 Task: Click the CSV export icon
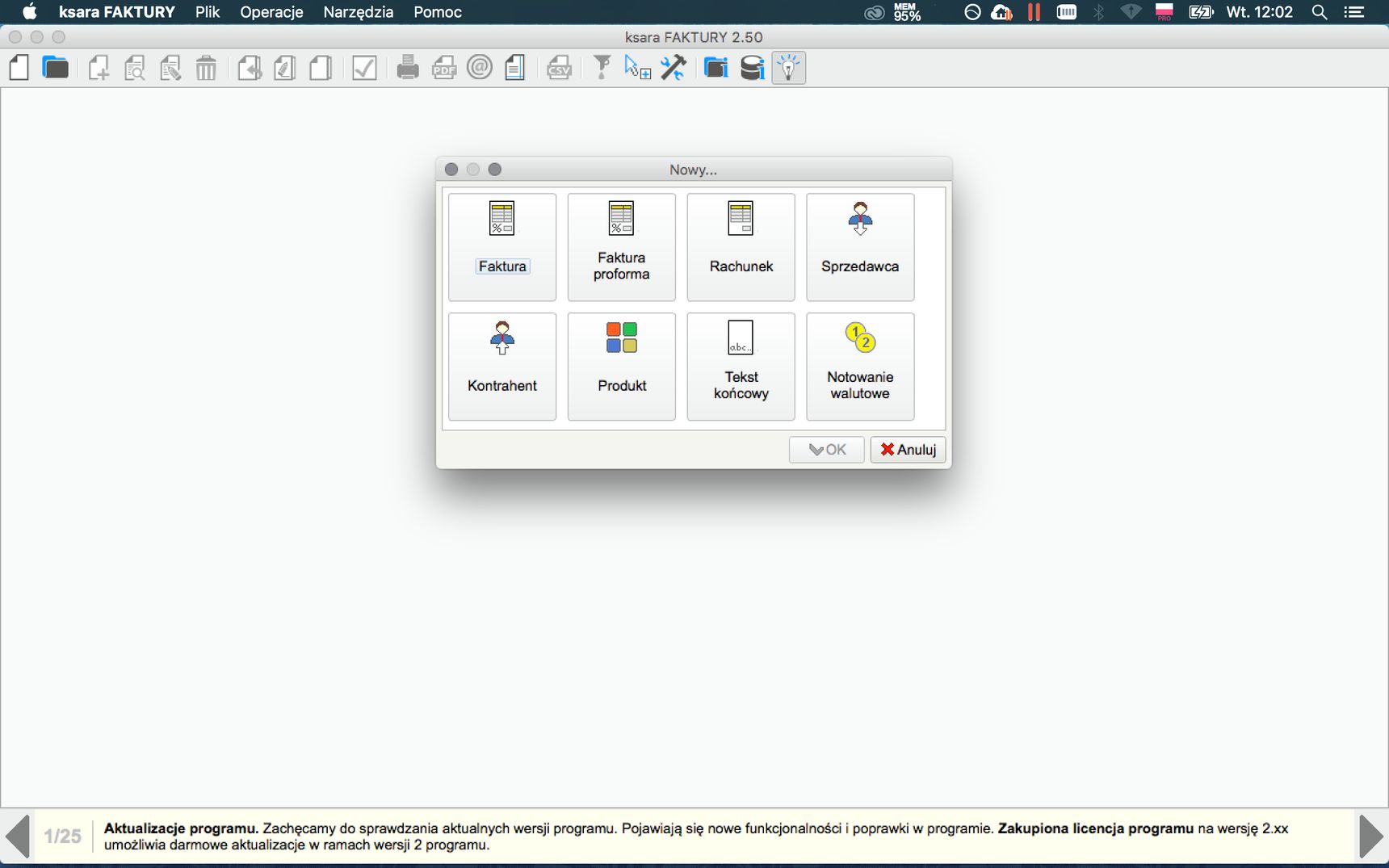pyautogui.click(x=559, y=68)
